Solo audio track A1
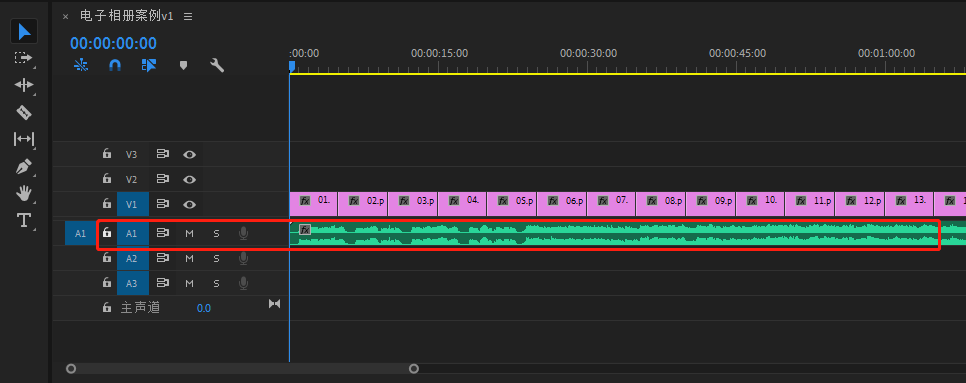The width and height of the screenshot is (966, 383). 216,233
